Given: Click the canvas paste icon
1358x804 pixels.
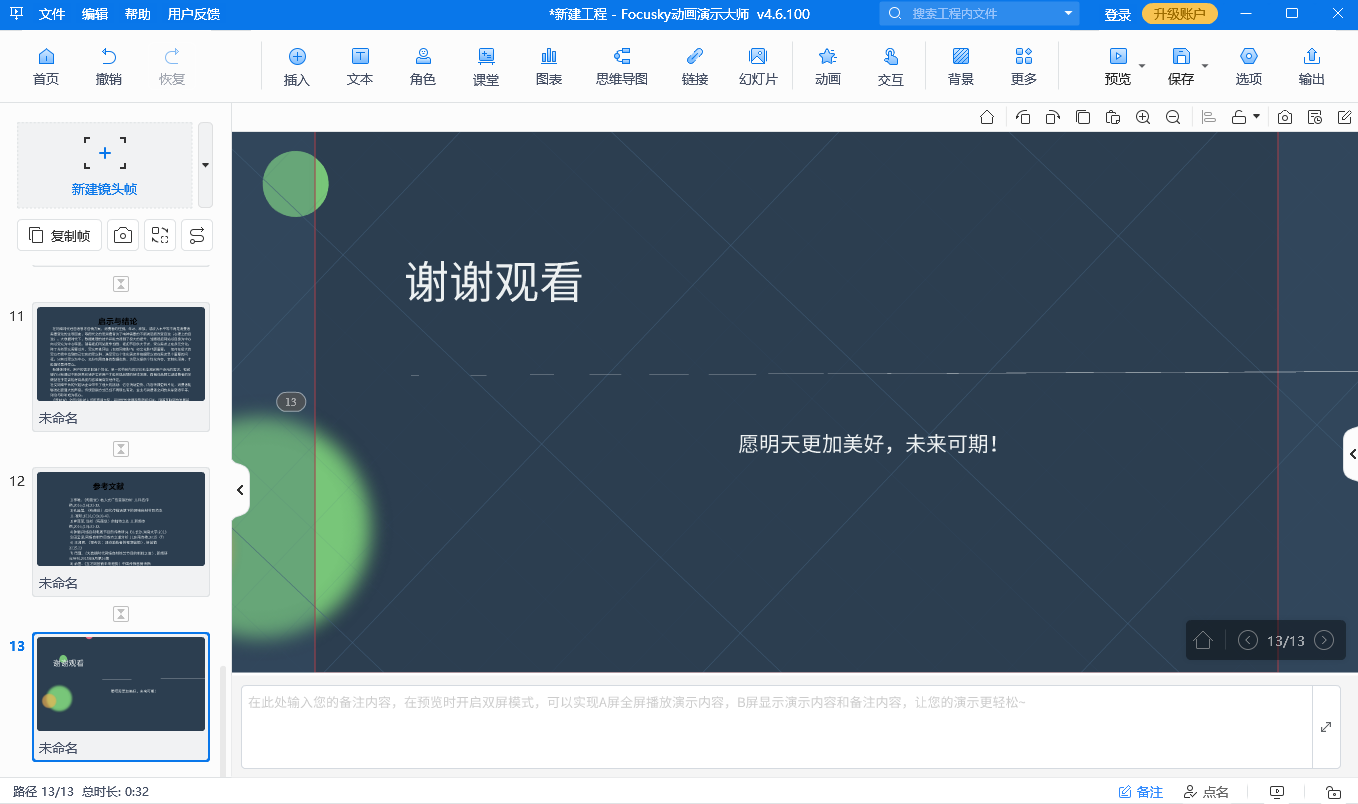Looking at the screenshot, I should tap(1113, 117).
